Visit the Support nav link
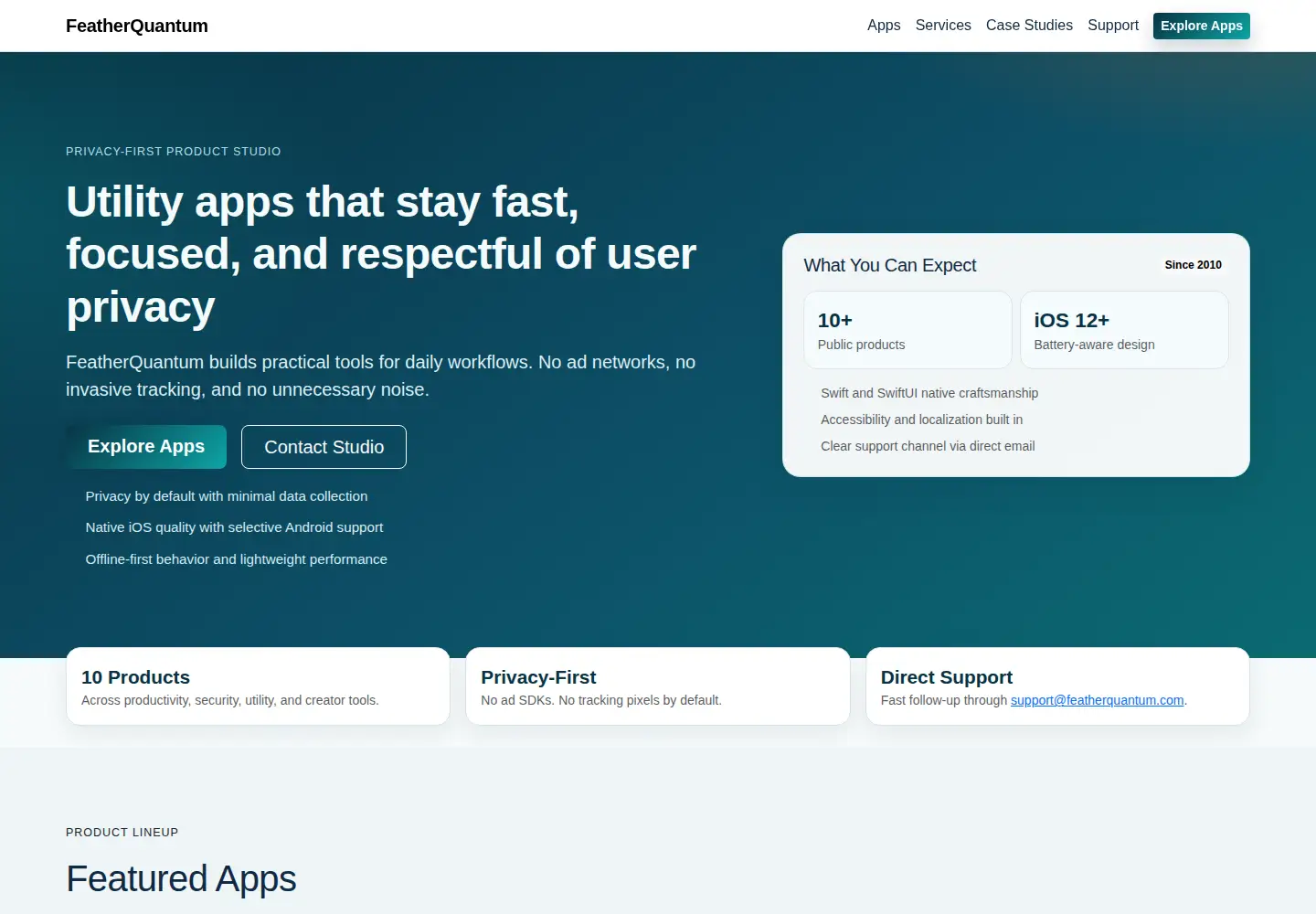1316x914 pixels. 1113,26
